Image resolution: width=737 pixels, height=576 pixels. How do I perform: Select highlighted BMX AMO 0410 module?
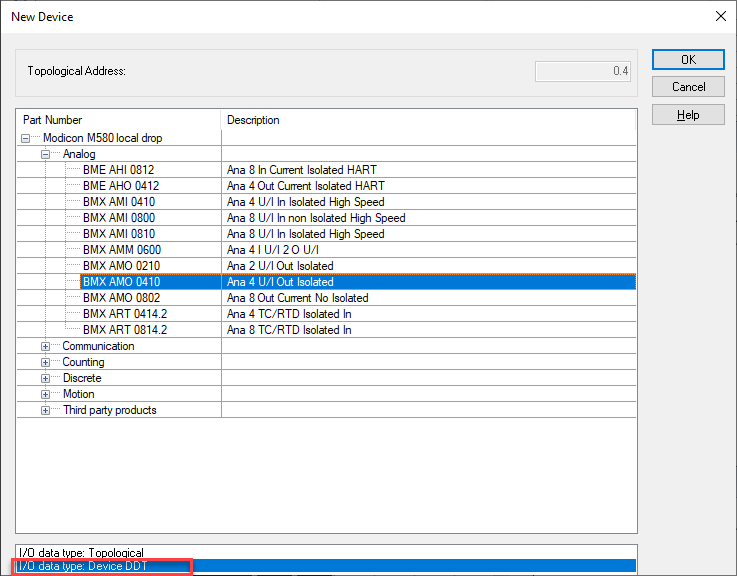pyautogui.click(x=121, y=282)
